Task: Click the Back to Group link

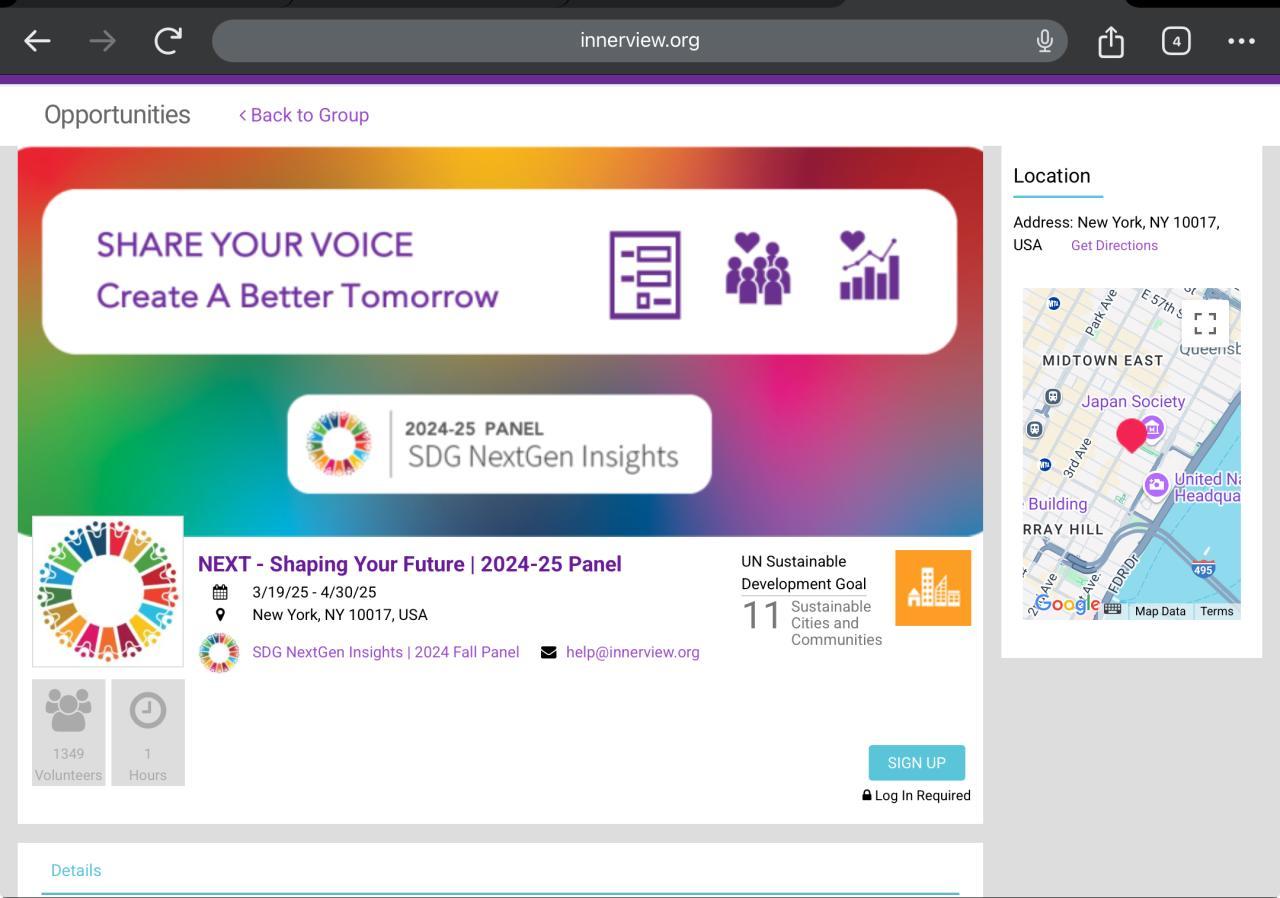Action: click(x=304, y=115)
